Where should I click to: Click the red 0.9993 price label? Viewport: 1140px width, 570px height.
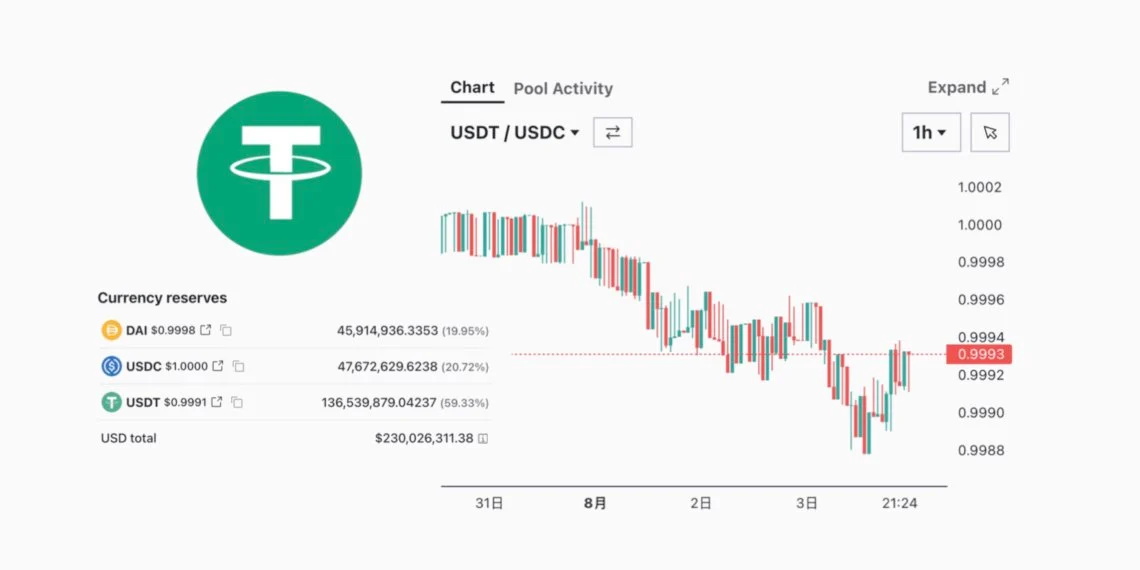(980, 354)
